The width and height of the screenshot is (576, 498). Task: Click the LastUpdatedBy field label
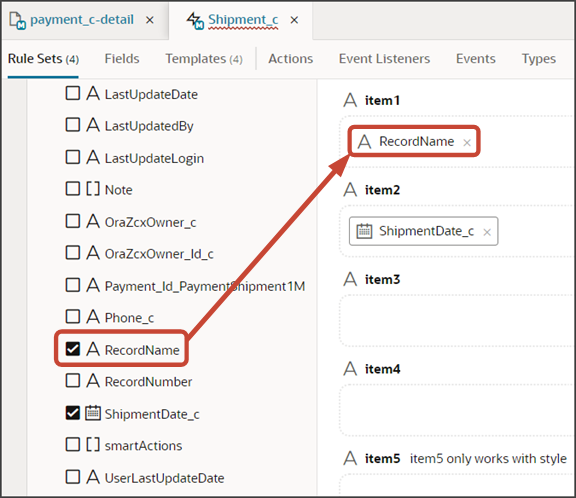tap(149, 126)
